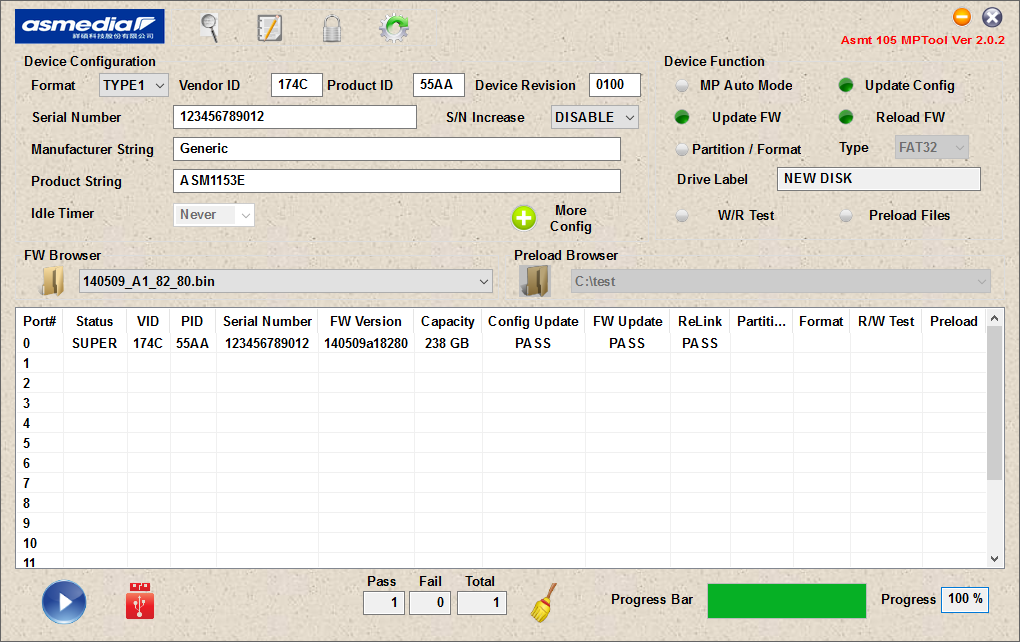Click the ReLink column header
The height and width of the screenshot is (642, 1020).
(700, 321)
